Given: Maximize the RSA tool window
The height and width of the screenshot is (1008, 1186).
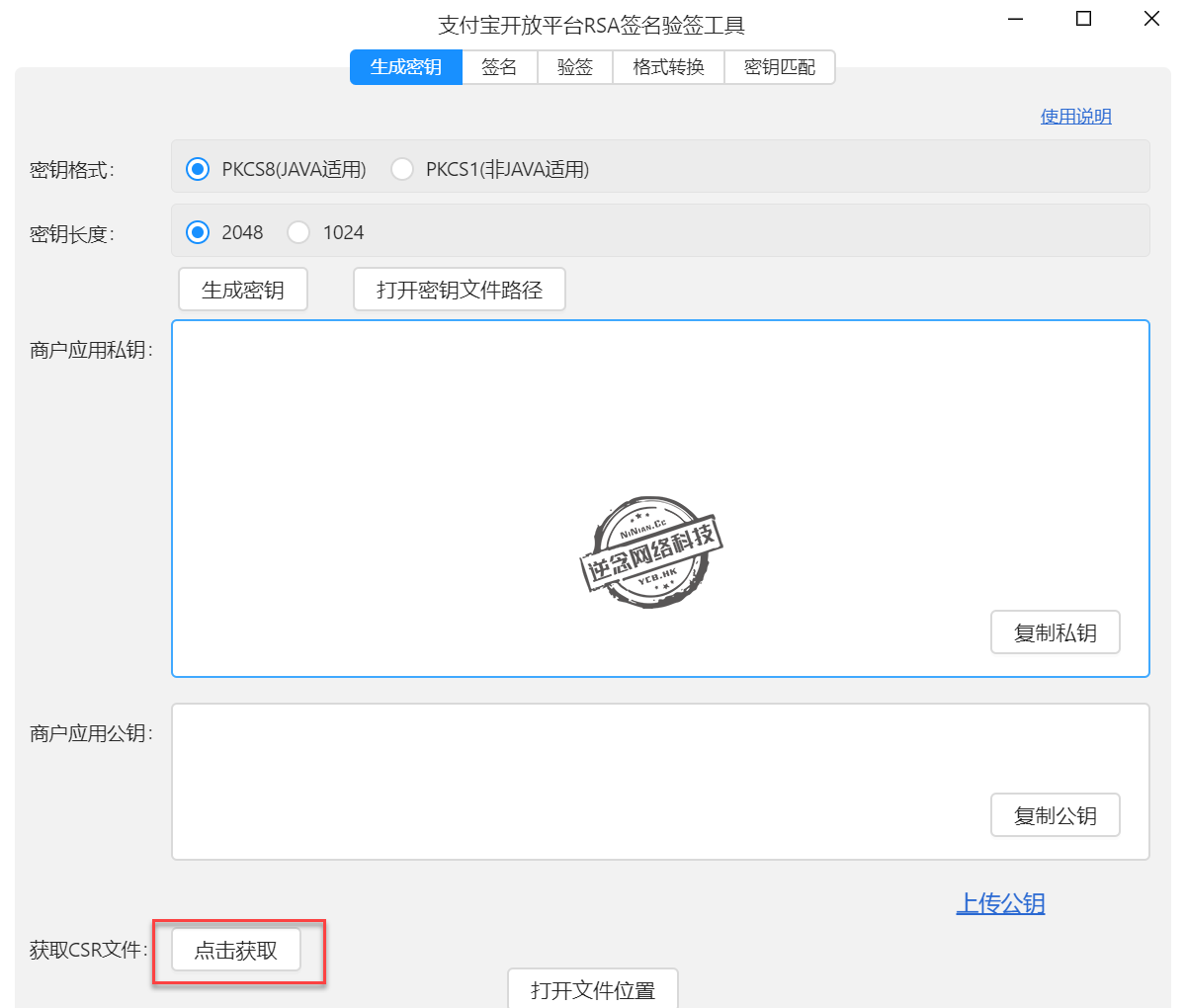Looking at the screenshot, I should 1084,19.
